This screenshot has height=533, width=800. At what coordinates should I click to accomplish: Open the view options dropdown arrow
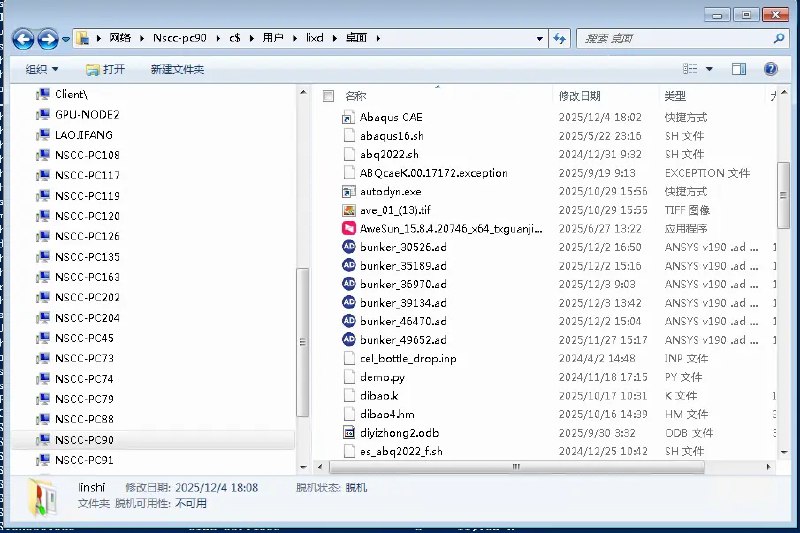click(709, 69)
